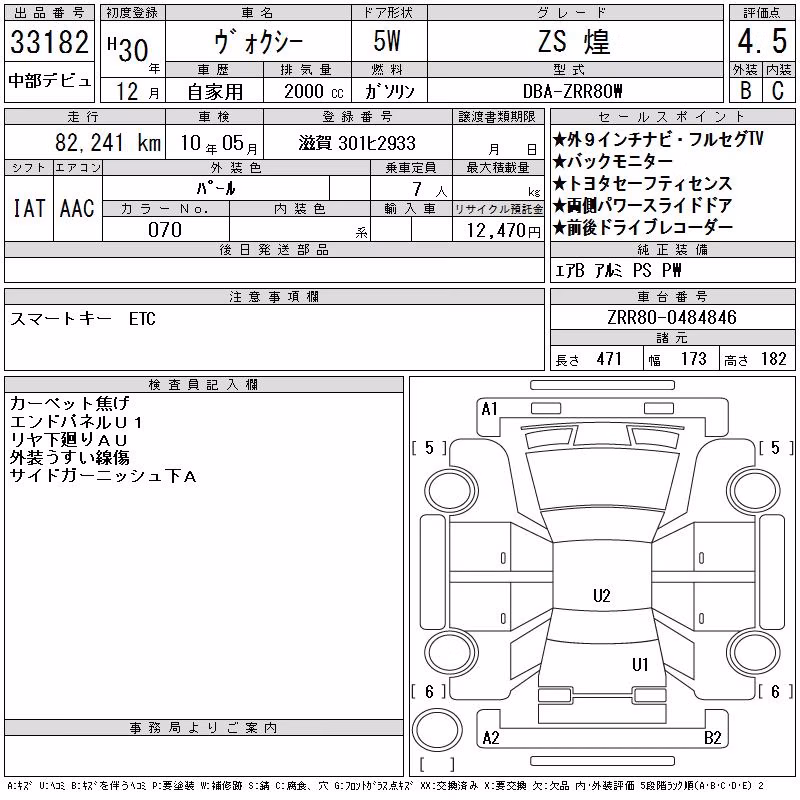Viewport: 800px width, 800px height.
Task: Click sales point トヨタセーフティセンス
Action: [x=643, y=183]
